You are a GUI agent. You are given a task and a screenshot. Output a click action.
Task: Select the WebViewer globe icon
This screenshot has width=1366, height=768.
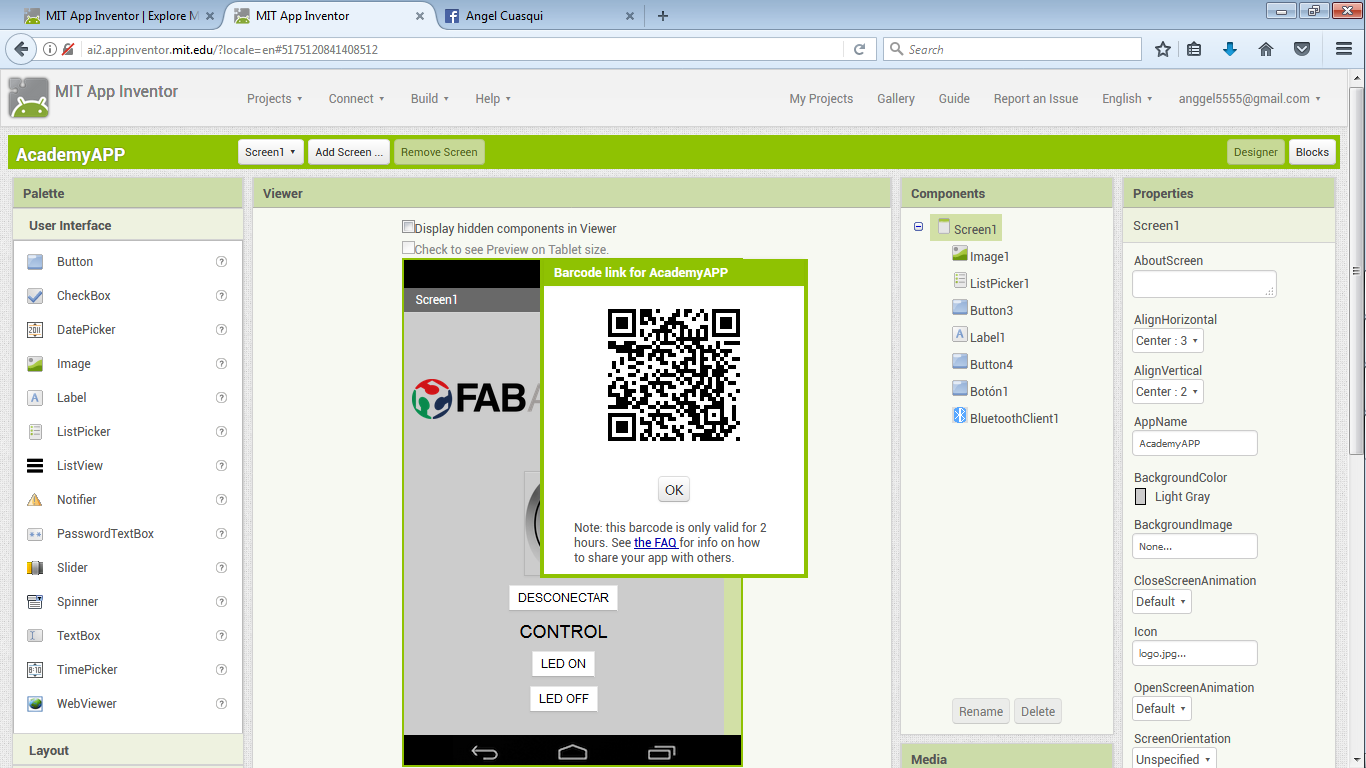(x=35, y=704)
